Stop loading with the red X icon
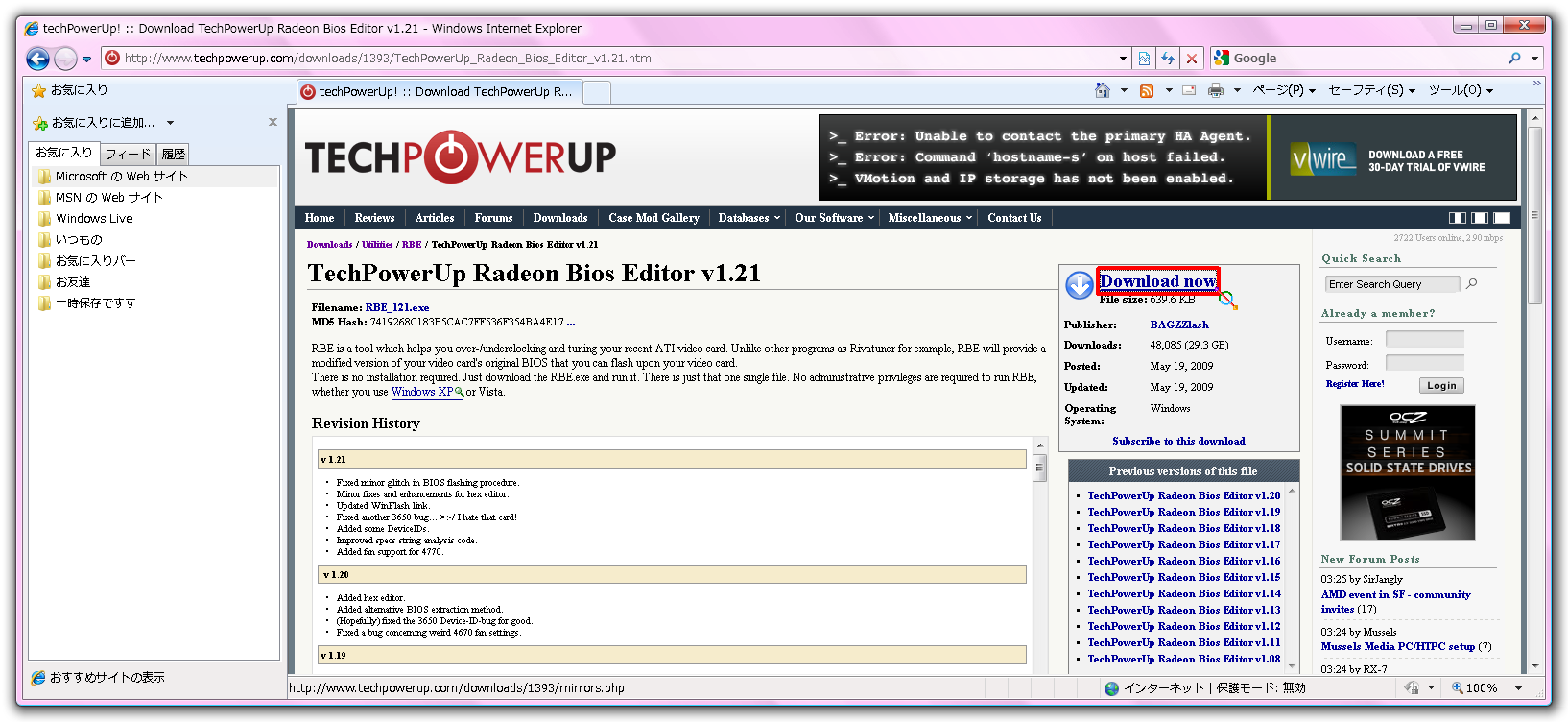The height and width of the screenshot is (722, 1568). pyautogui.click(x=1192, y=59)
